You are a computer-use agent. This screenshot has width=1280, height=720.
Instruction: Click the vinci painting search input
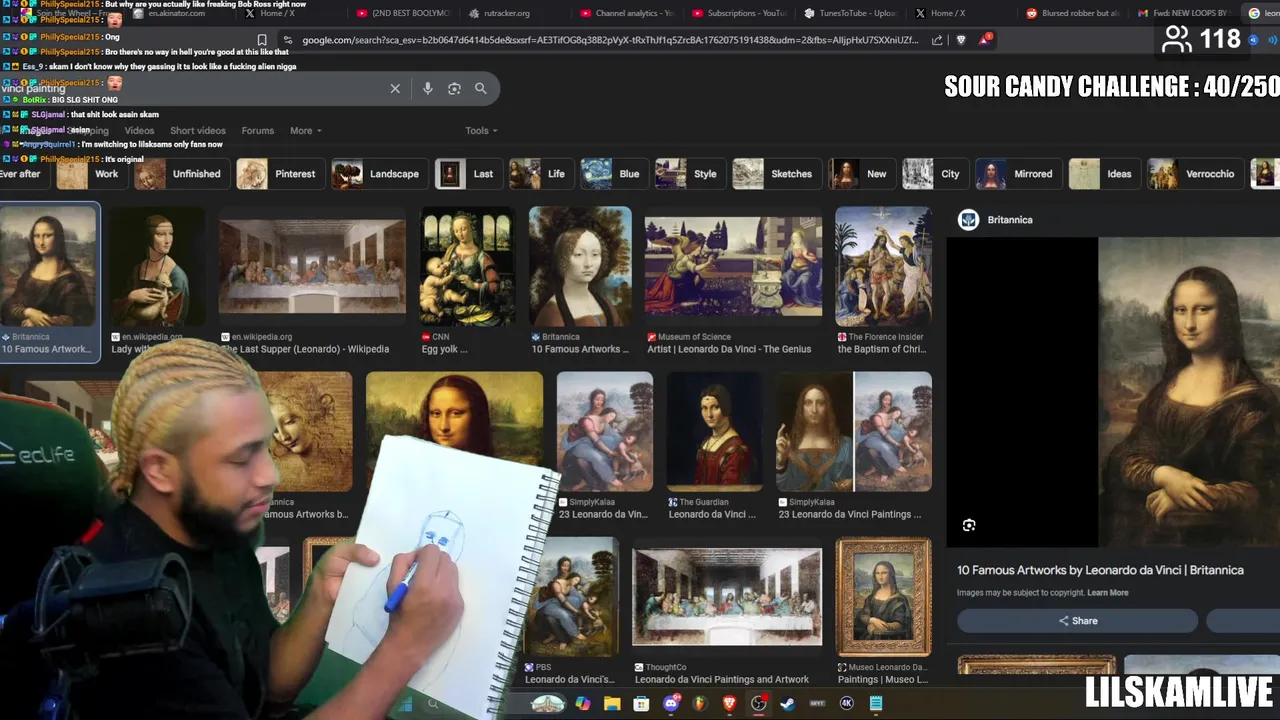pyautogui.click(x=190, y=88)
